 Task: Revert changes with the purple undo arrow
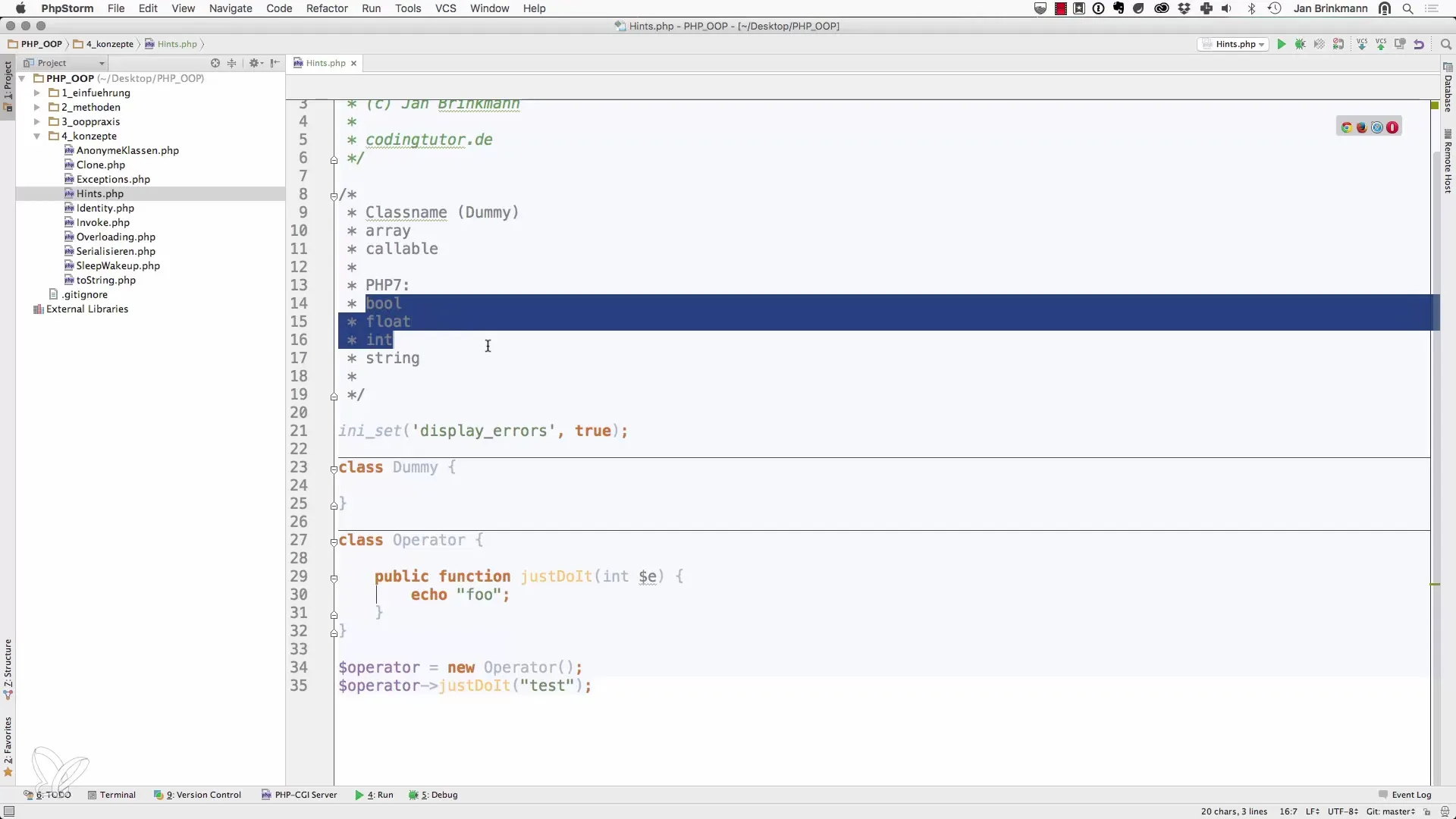(x=1419, y=44)
